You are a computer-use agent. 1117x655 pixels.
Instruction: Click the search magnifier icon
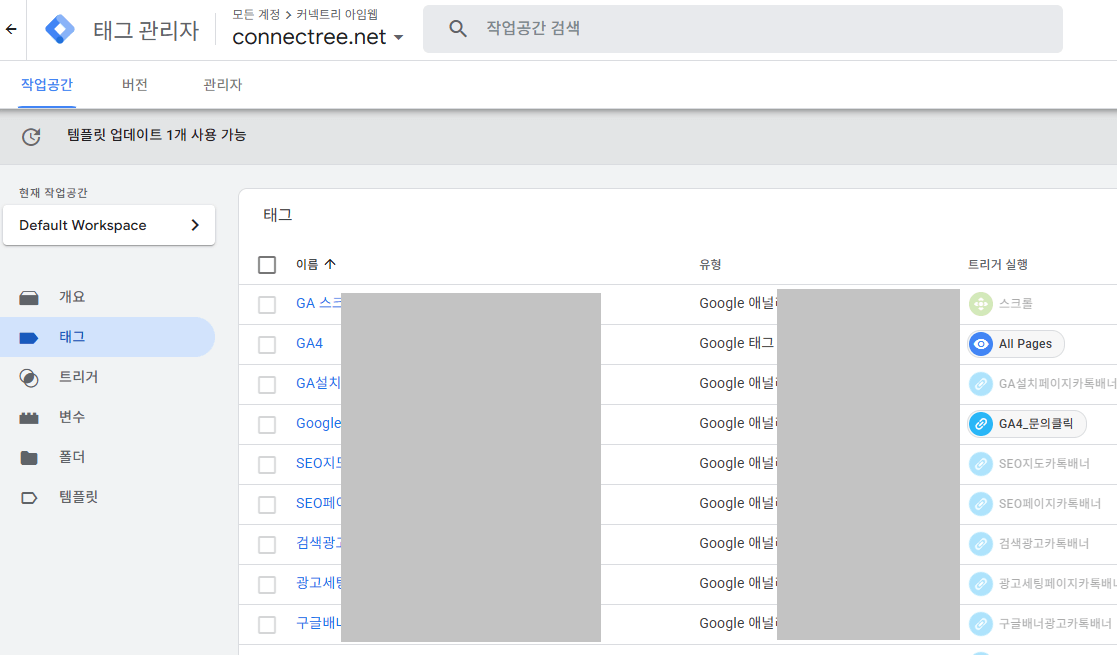457,29
